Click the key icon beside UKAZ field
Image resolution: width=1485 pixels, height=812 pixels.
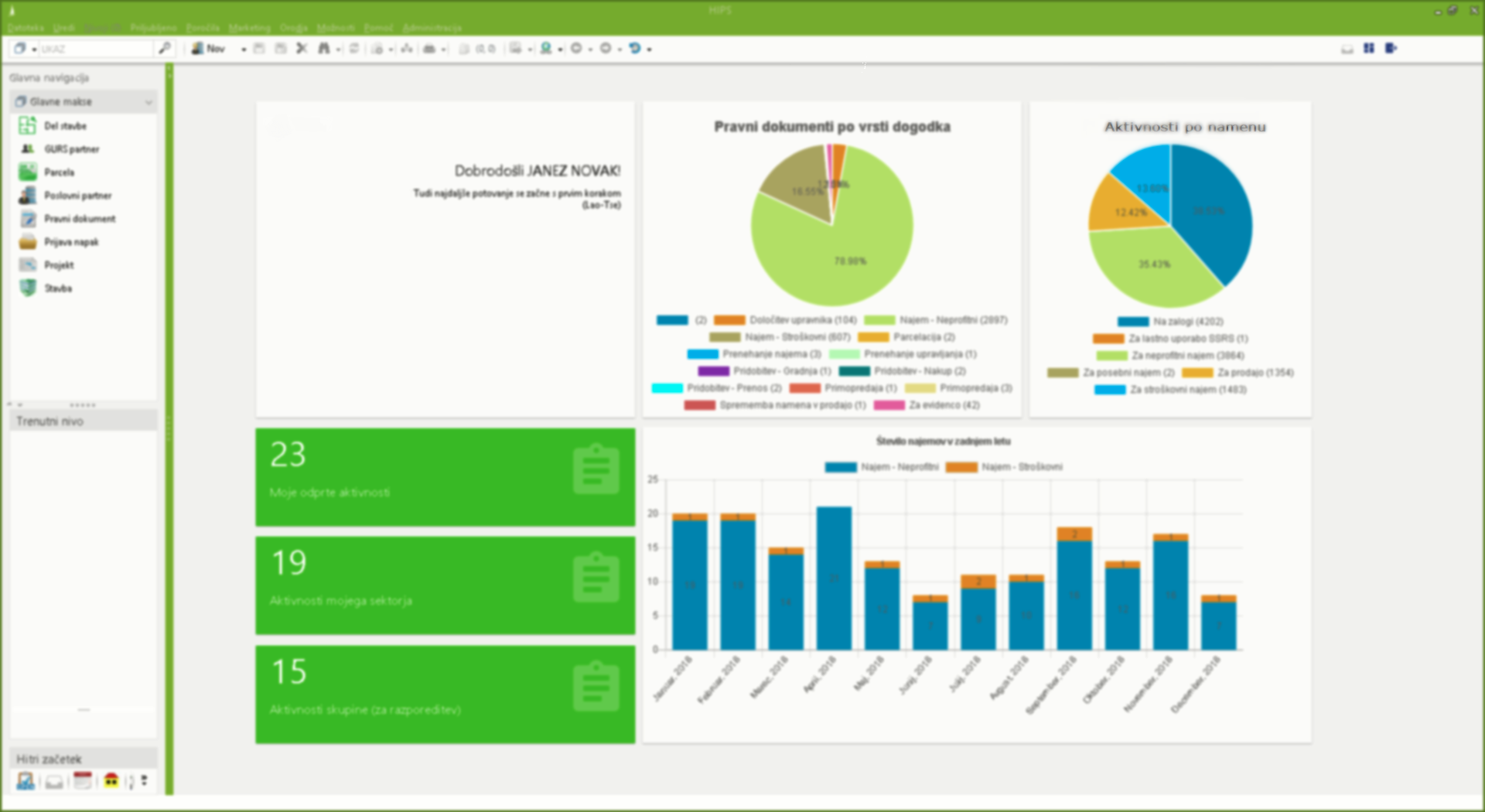click(164, 48)
